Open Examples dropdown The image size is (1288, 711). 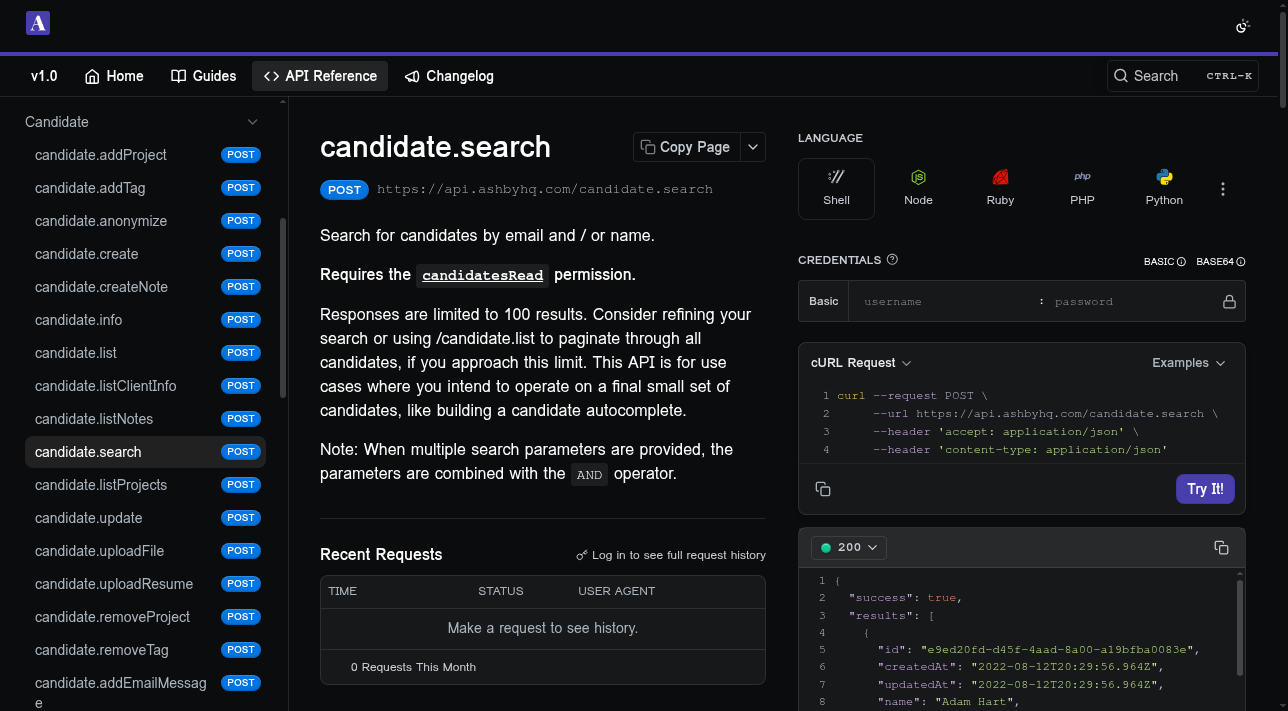1188,363
